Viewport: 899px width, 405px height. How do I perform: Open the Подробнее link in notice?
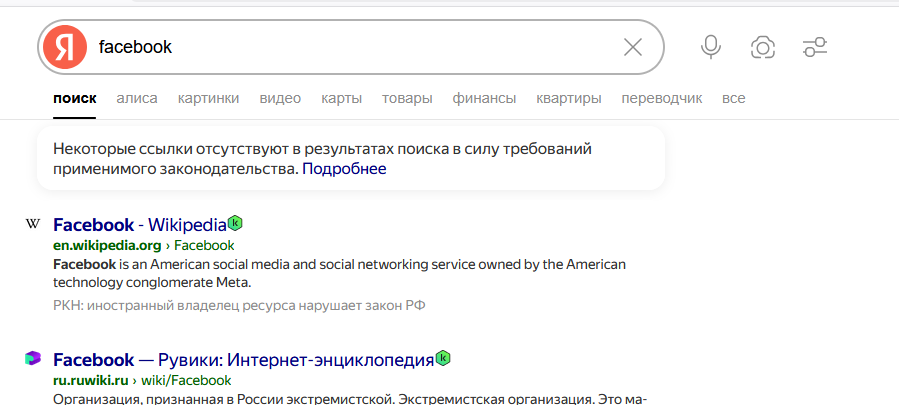click(344, 169)
